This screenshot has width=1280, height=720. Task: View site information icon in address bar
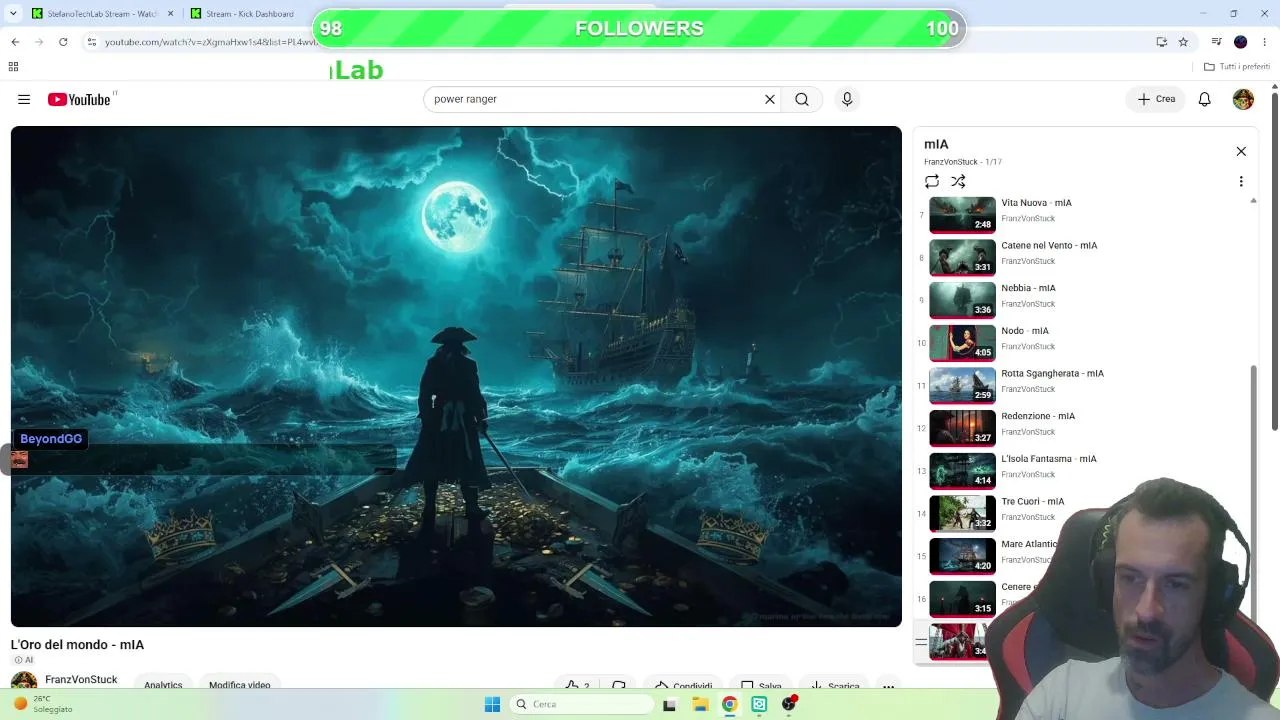[x=91, y=42]
